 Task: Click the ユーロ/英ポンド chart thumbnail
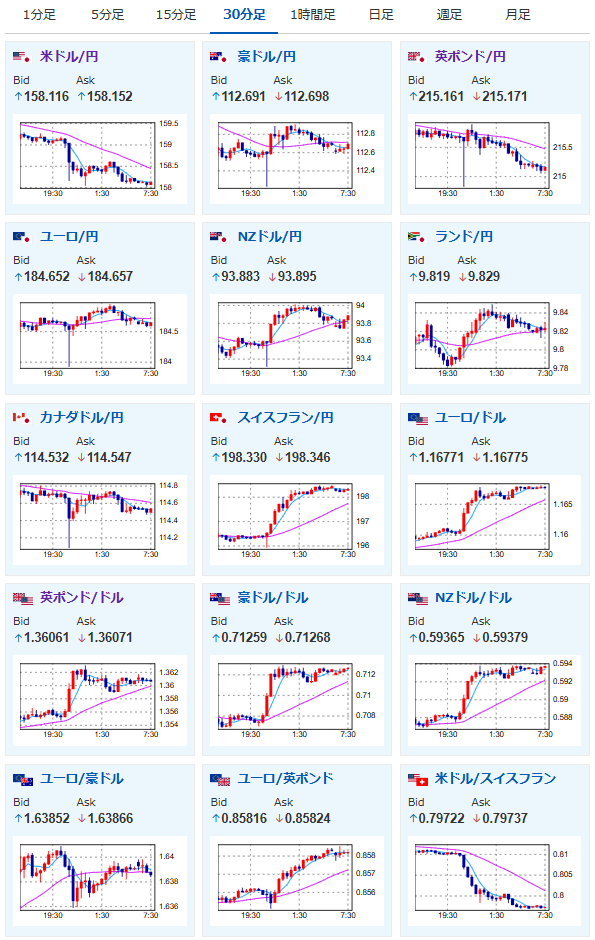297,882
